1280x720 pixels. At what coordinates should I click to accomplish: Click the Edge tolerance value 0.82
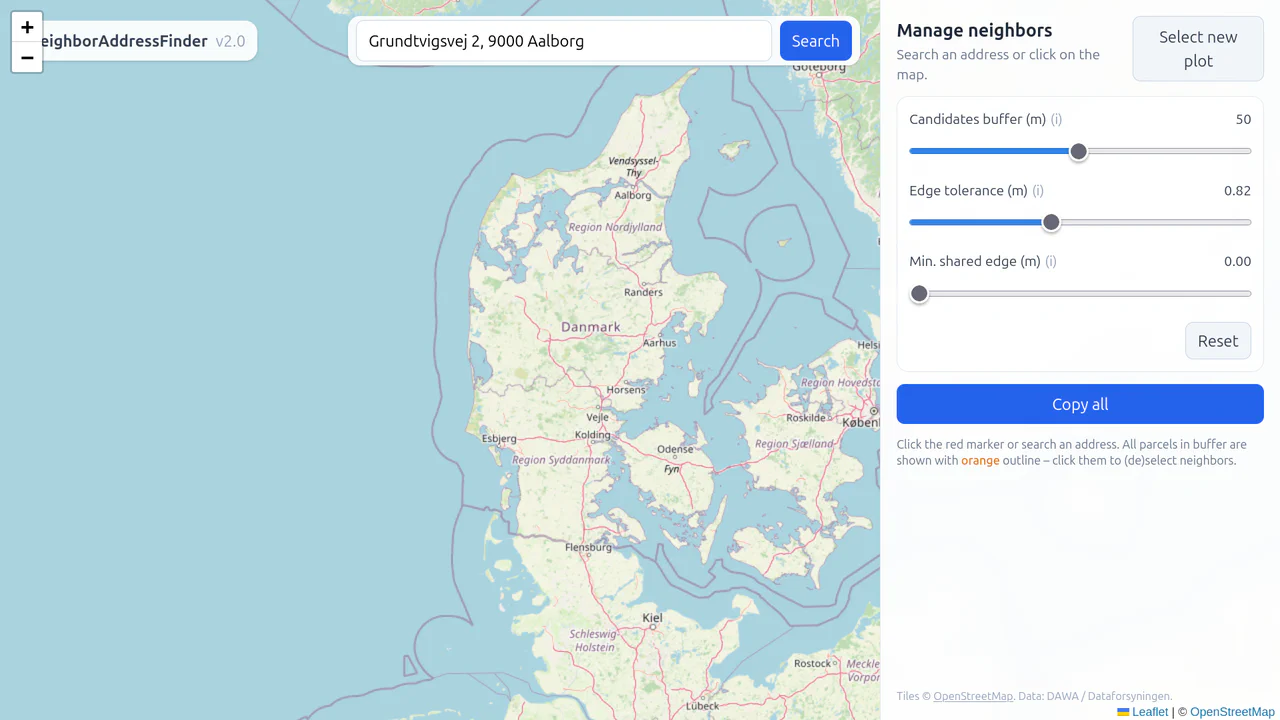(1237, 190)
